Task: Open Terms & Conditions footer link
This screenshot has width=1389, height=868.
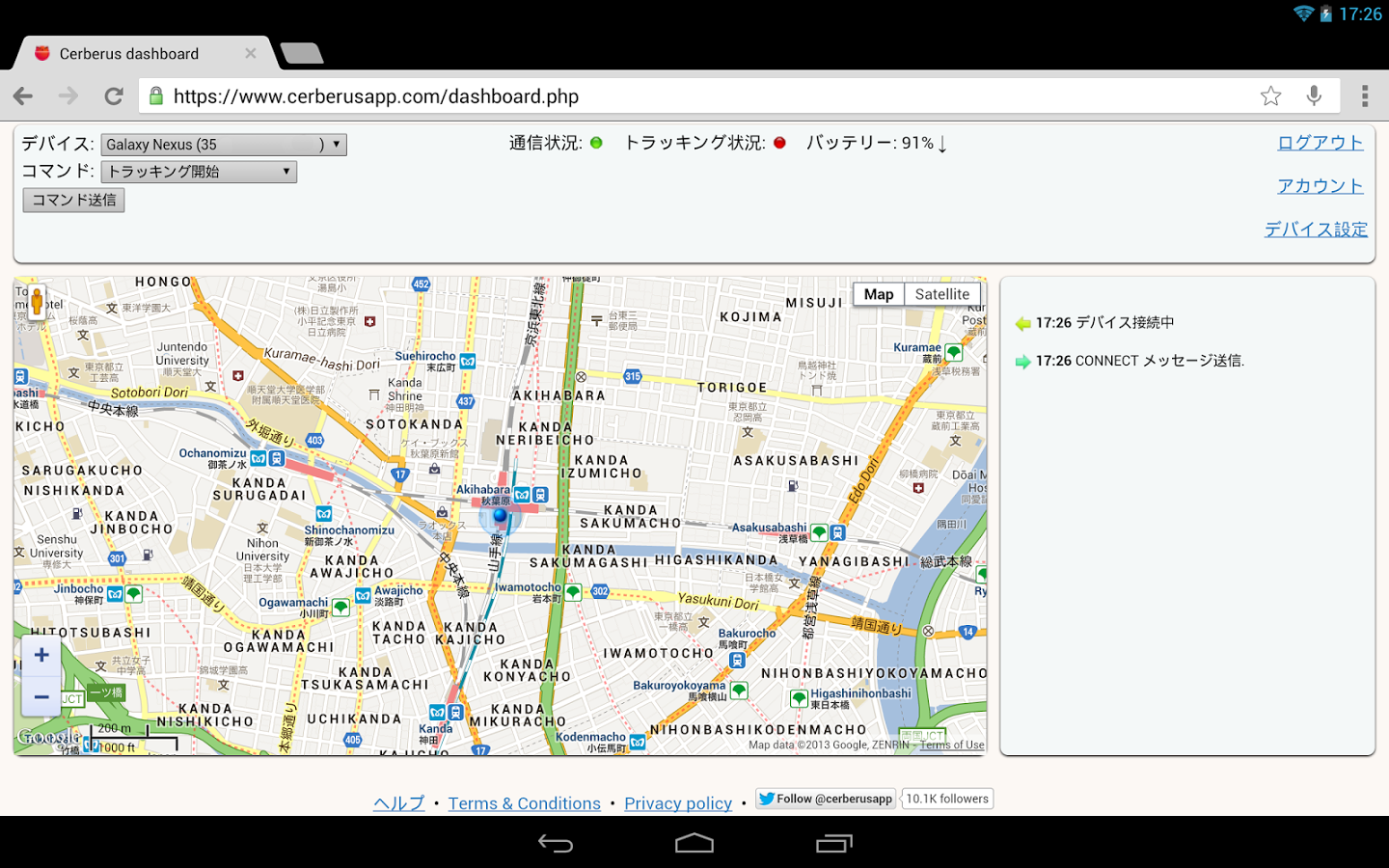Action: click(x=524, y=803)
